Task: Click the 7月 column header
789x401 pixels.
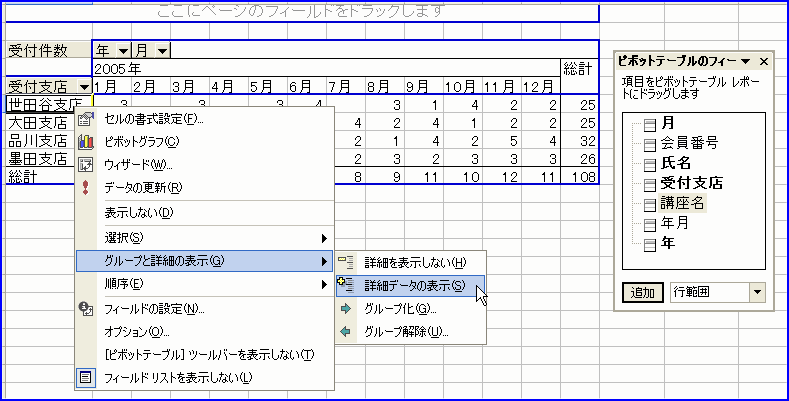Action: point(346,87)
